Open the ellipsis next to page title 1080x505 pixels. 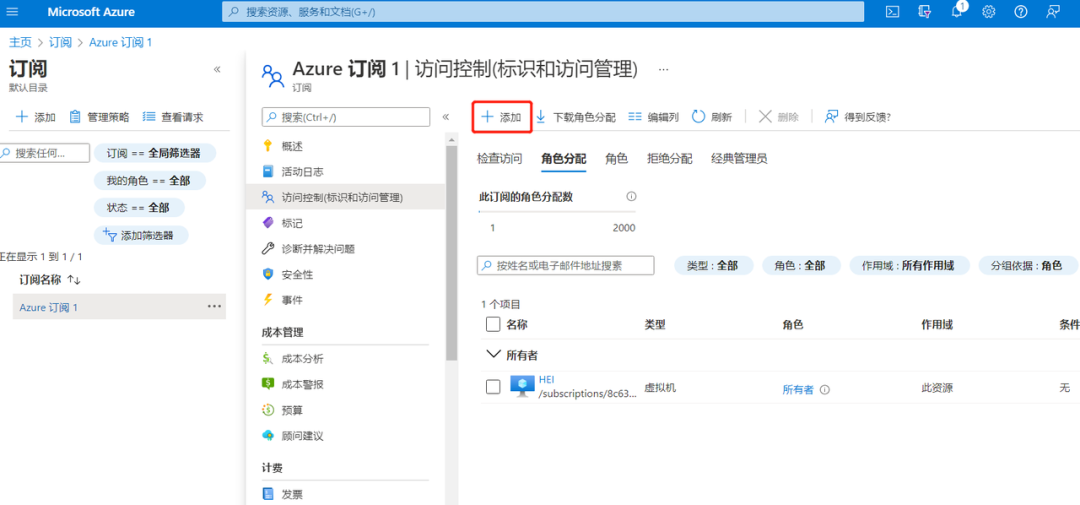(663, 70)
